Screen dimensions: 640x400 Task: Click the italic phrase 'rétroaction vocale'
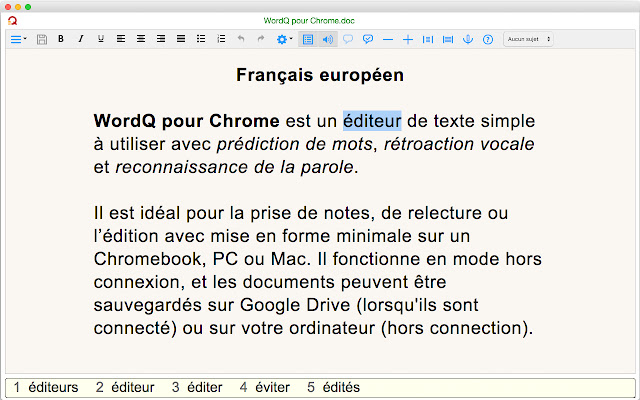coord(459,144)
